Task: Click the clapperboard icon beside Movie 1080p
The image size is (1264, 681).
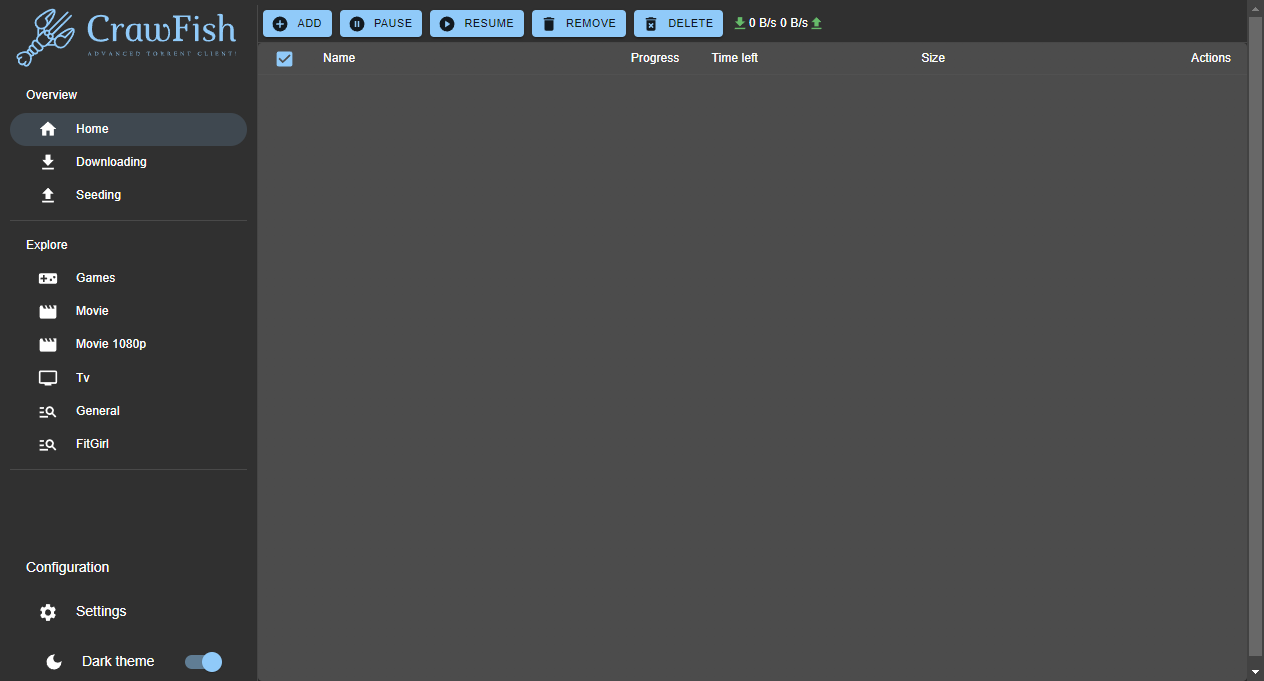Action: tap(48, 344)
